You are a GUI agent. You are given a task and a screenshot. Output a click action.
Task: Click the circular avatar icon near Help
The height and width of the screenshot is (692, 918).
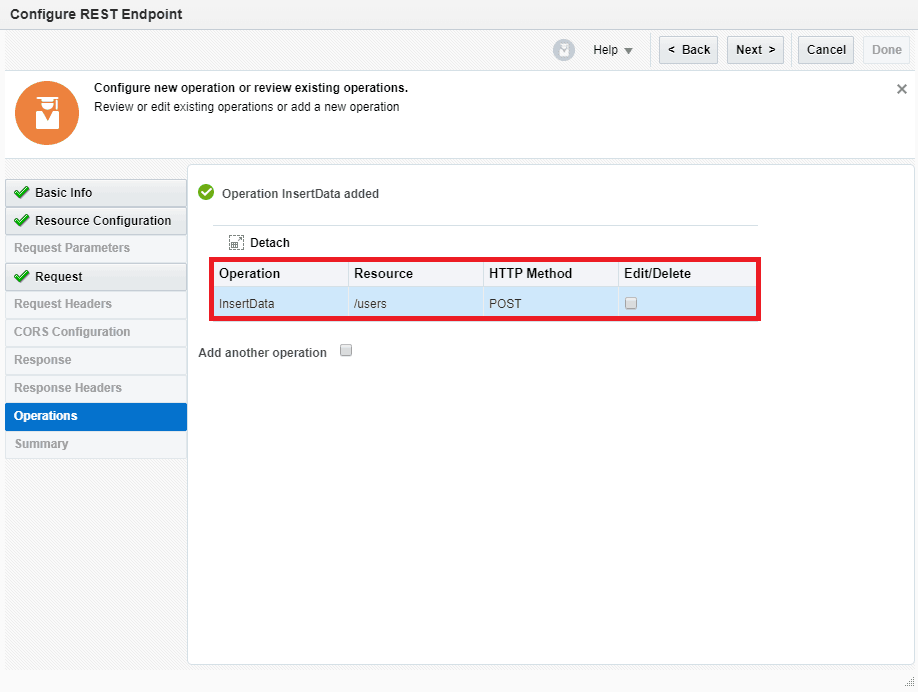(x=562, y=49)
